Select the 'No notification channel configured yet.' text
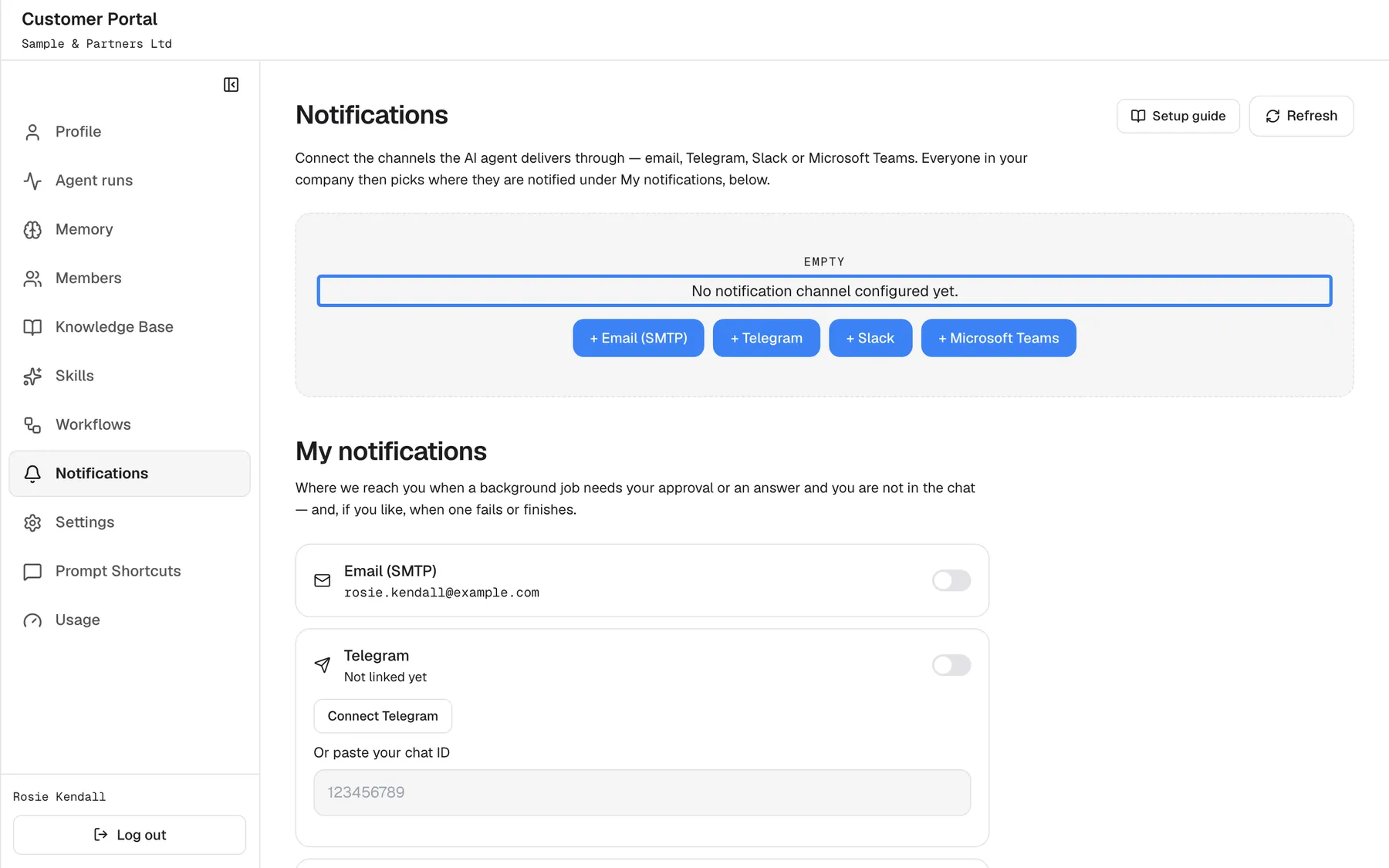 [824, 291]
